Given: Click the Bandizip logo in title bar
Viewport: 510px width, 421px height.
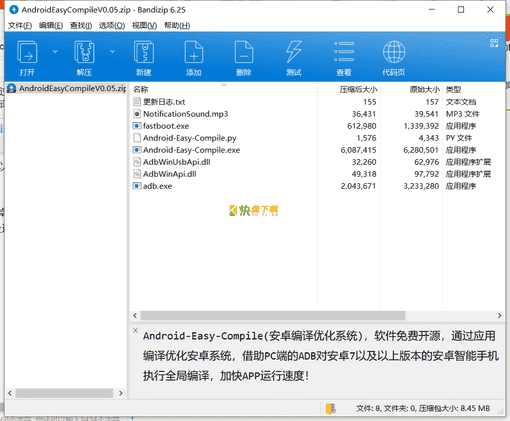Looking at the screenshot, I should (14, 10).
